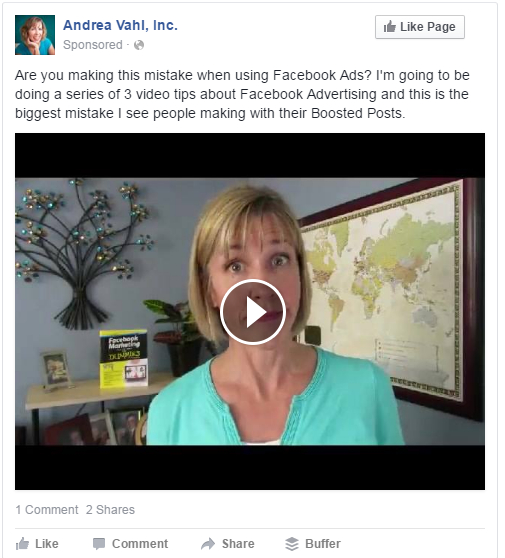Click the Comment speech bubble icon

[x=99, y=544]
